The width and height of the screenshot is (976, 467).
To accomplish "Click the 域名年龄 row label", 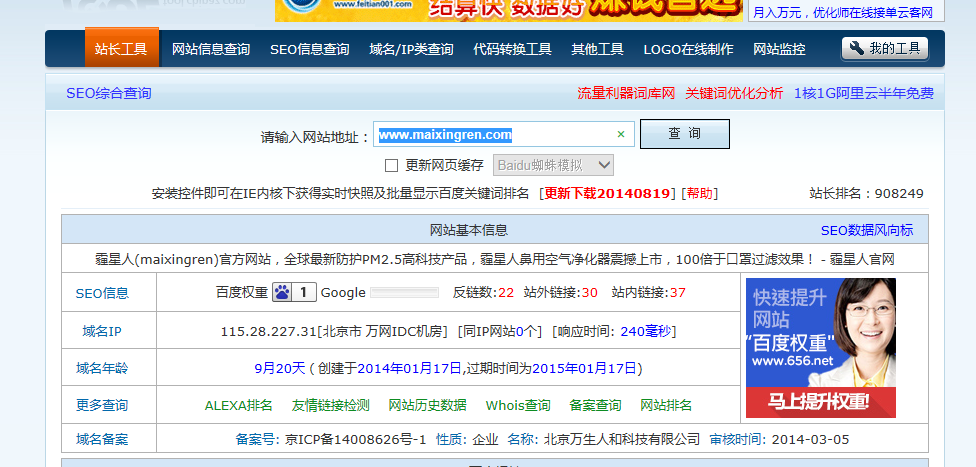I will pyautogui.click(x=102, y=369).
